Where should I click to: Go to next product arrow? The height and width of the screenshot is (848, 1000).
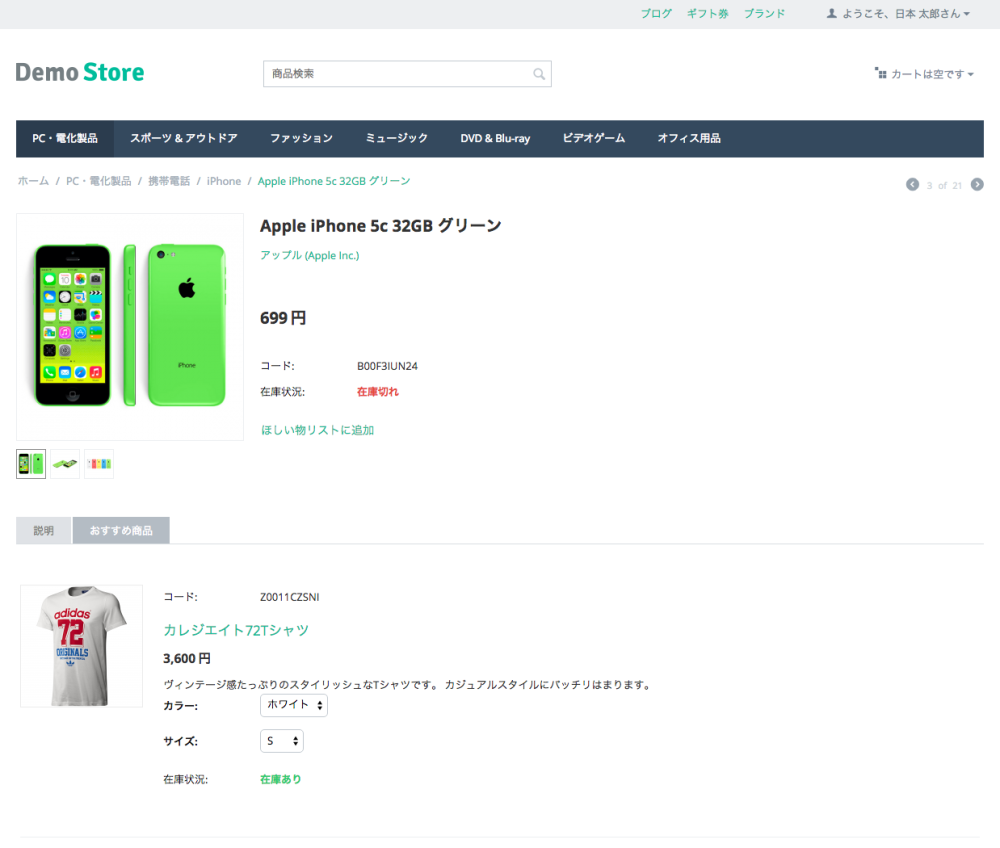(x=977, y=184)
